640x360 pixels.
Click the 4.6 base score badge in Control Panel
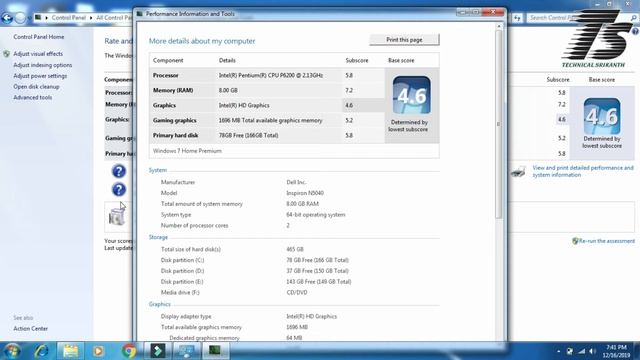point(602,116)
